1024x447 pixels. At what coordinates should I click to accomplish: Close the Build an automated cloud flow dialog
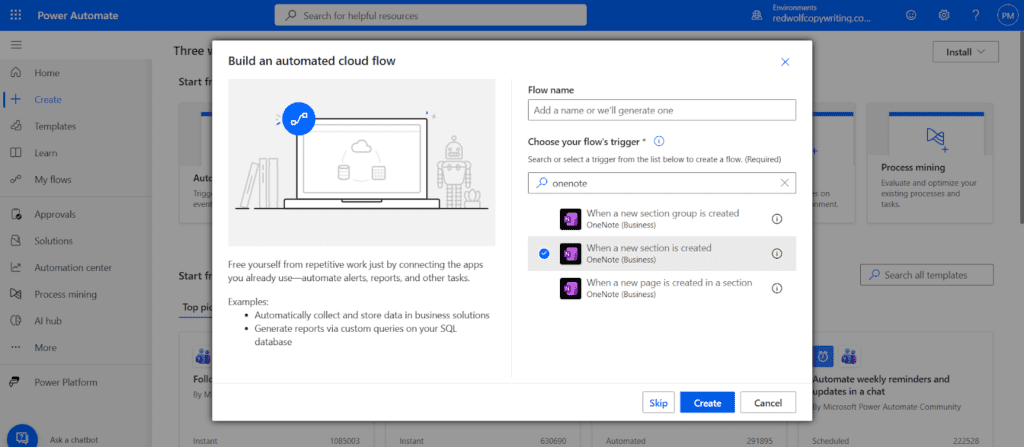(785, 62)
